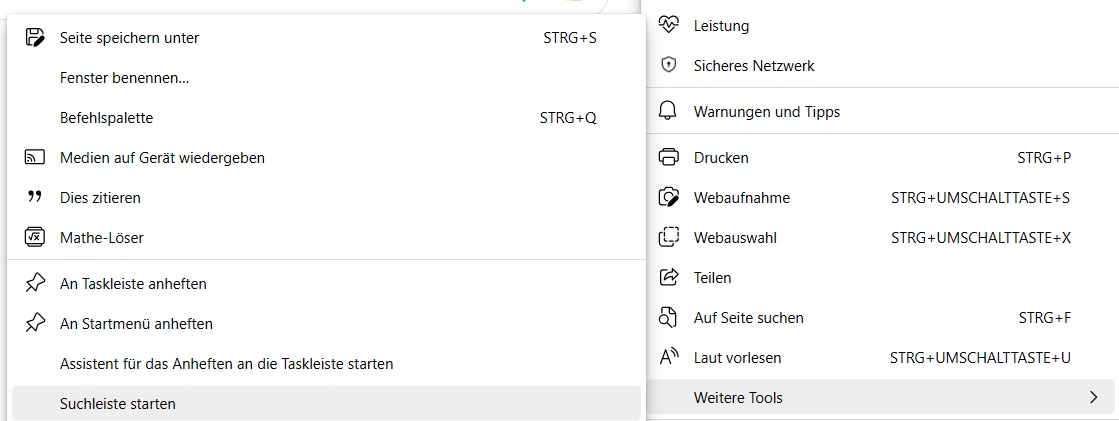Image resolution: width=1119 pixels, height=421 pixels.
Task: Click the Auf Seite suchen magnifier icon
Action: pyautogui.click(x=669, y=318)
